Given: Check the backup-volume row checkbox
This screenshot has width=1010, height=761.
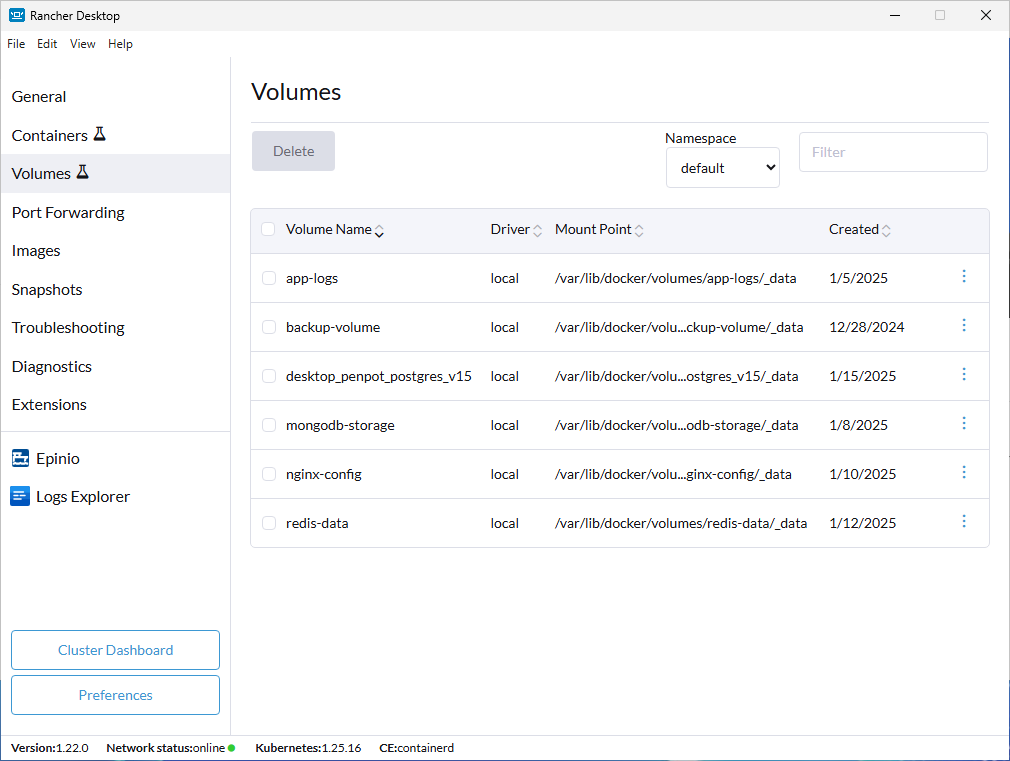Looking at the screenshot, I should 268,325.
